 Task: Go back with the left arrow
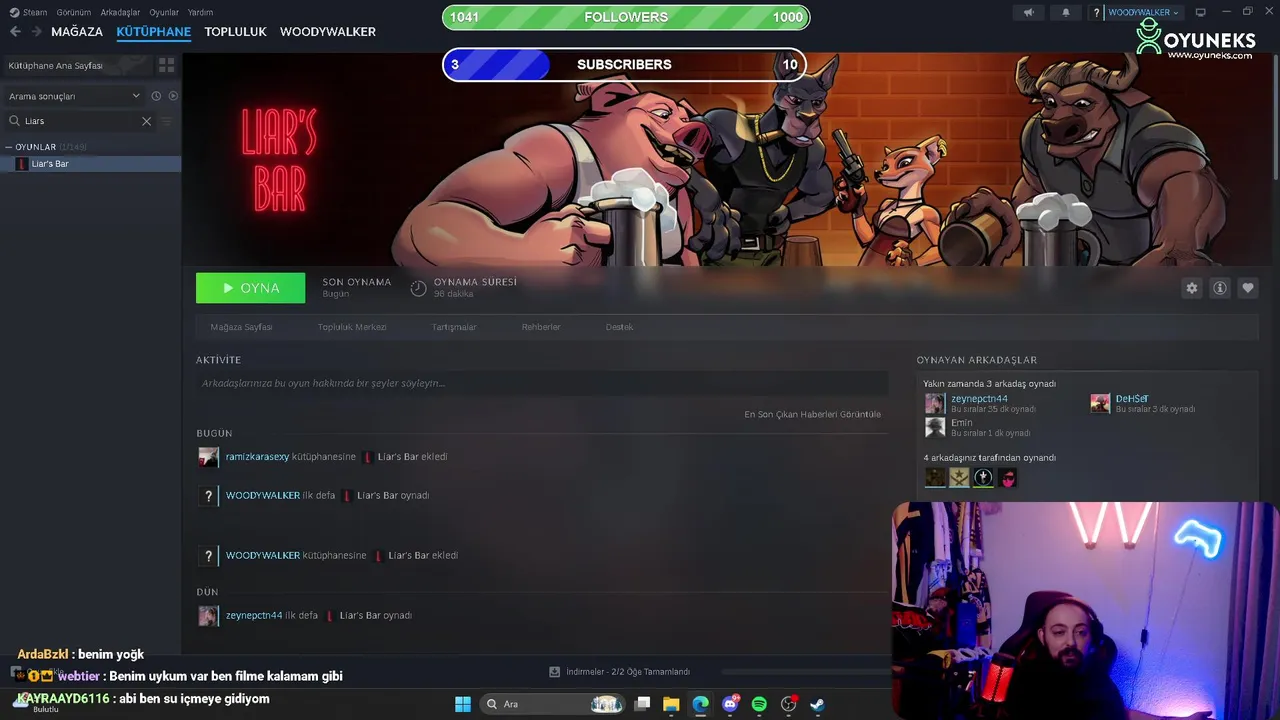click(x=15, y=32)
